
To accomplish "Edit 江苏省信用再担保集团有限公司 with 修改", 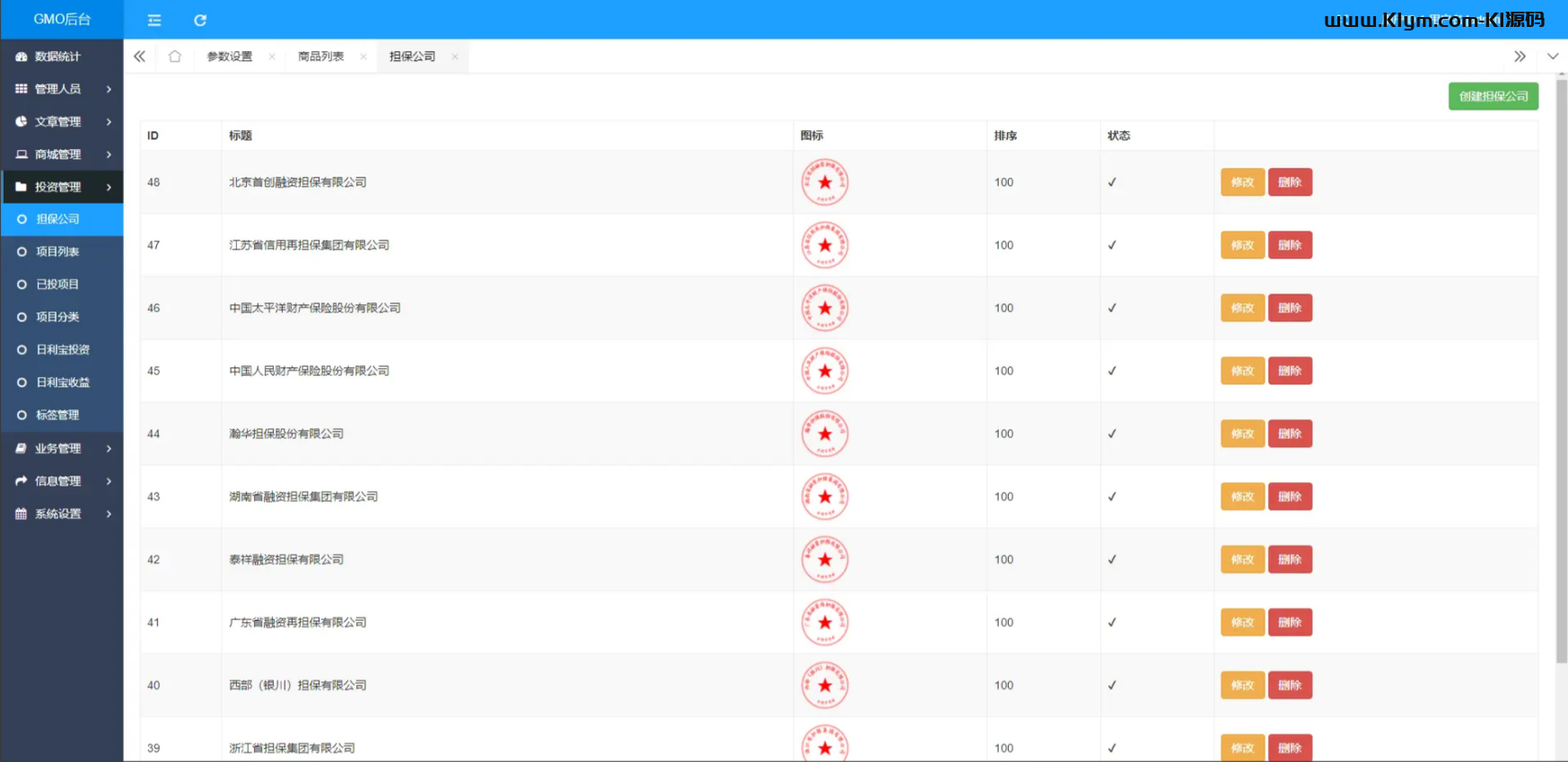I will tap(1242, 245).
